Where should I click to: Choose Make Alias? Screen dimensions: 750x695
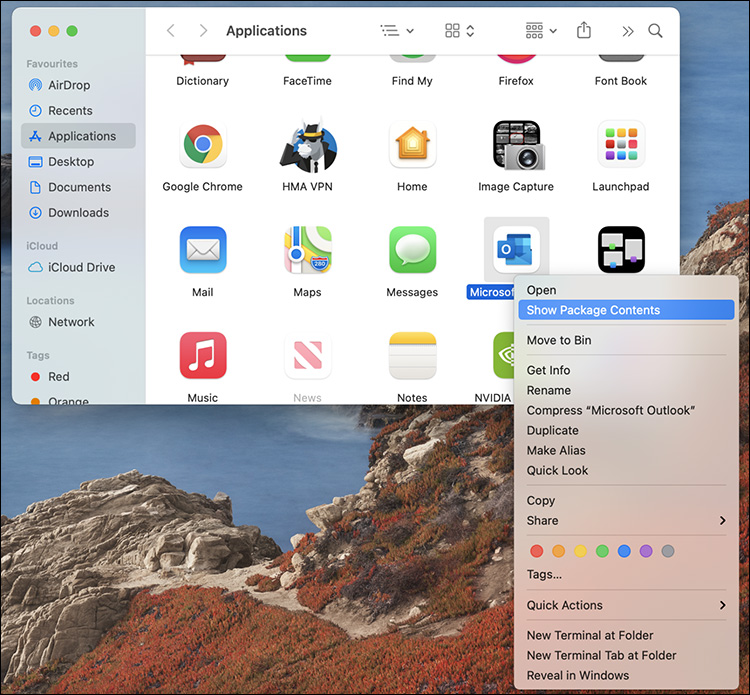pos(626,451)
